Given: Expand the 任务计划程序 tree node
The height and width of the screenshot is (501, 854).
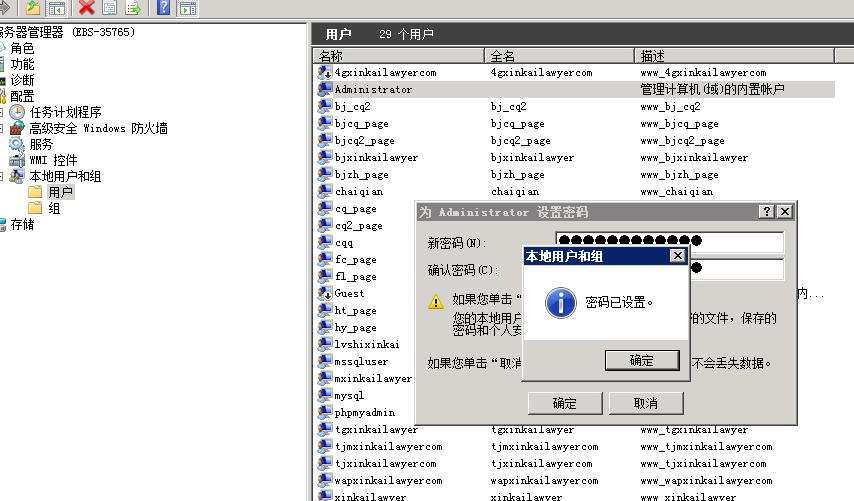Looking at the screenshot, I should click(4, 112).
